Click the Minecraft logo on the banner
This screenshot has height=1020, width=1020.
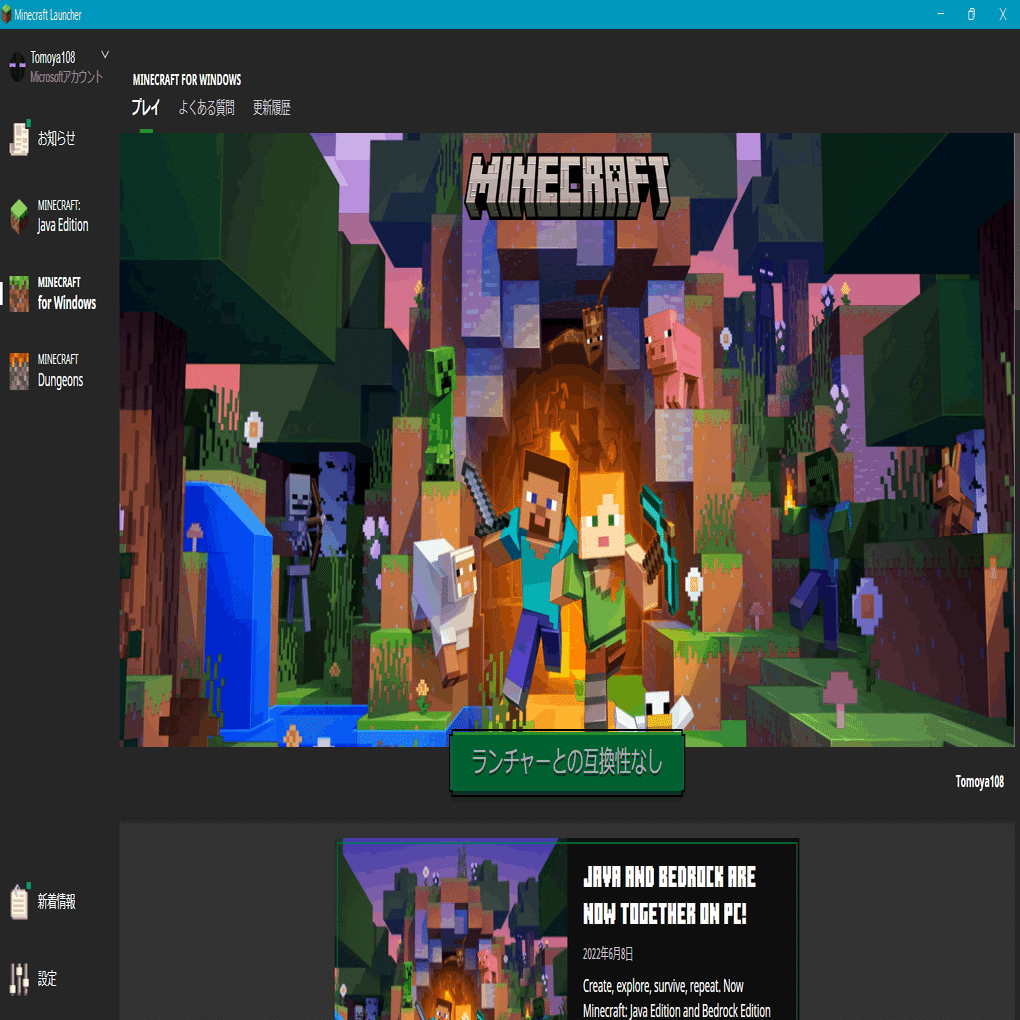[567, 187]
